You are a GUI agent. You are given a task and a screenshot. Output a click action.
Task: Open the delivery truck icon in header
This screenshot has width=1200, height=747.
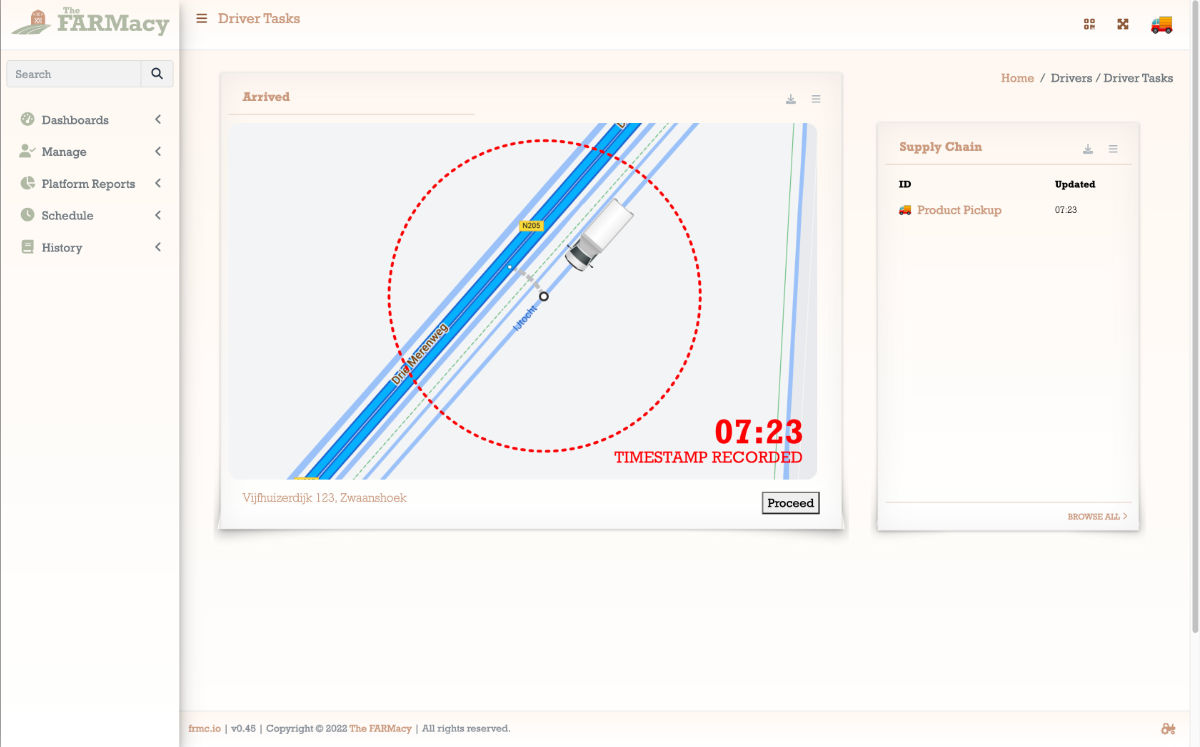[x=1161, y=24]
